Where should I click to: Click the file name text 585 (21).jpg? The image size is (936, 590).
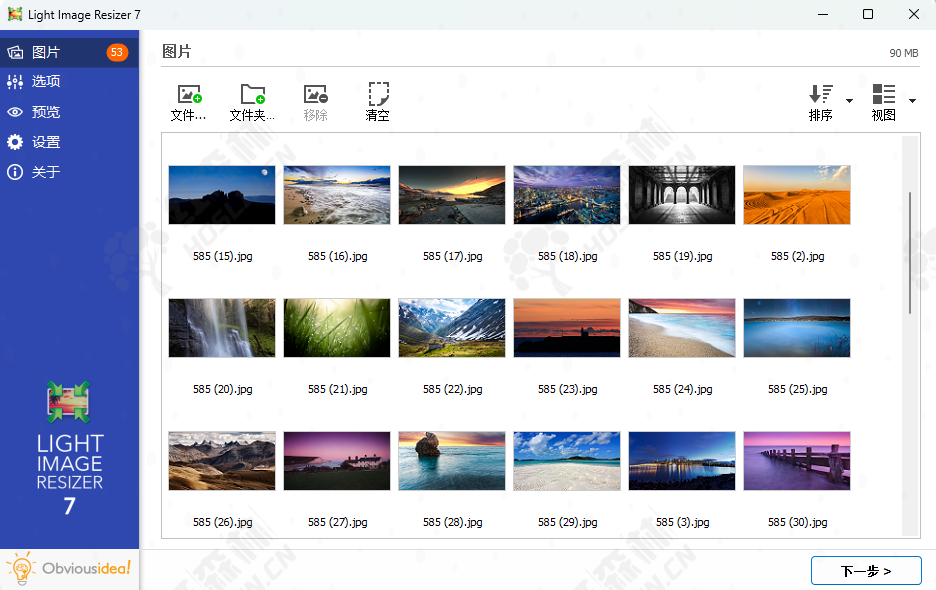pyautogui.click(x=338, y=389)
